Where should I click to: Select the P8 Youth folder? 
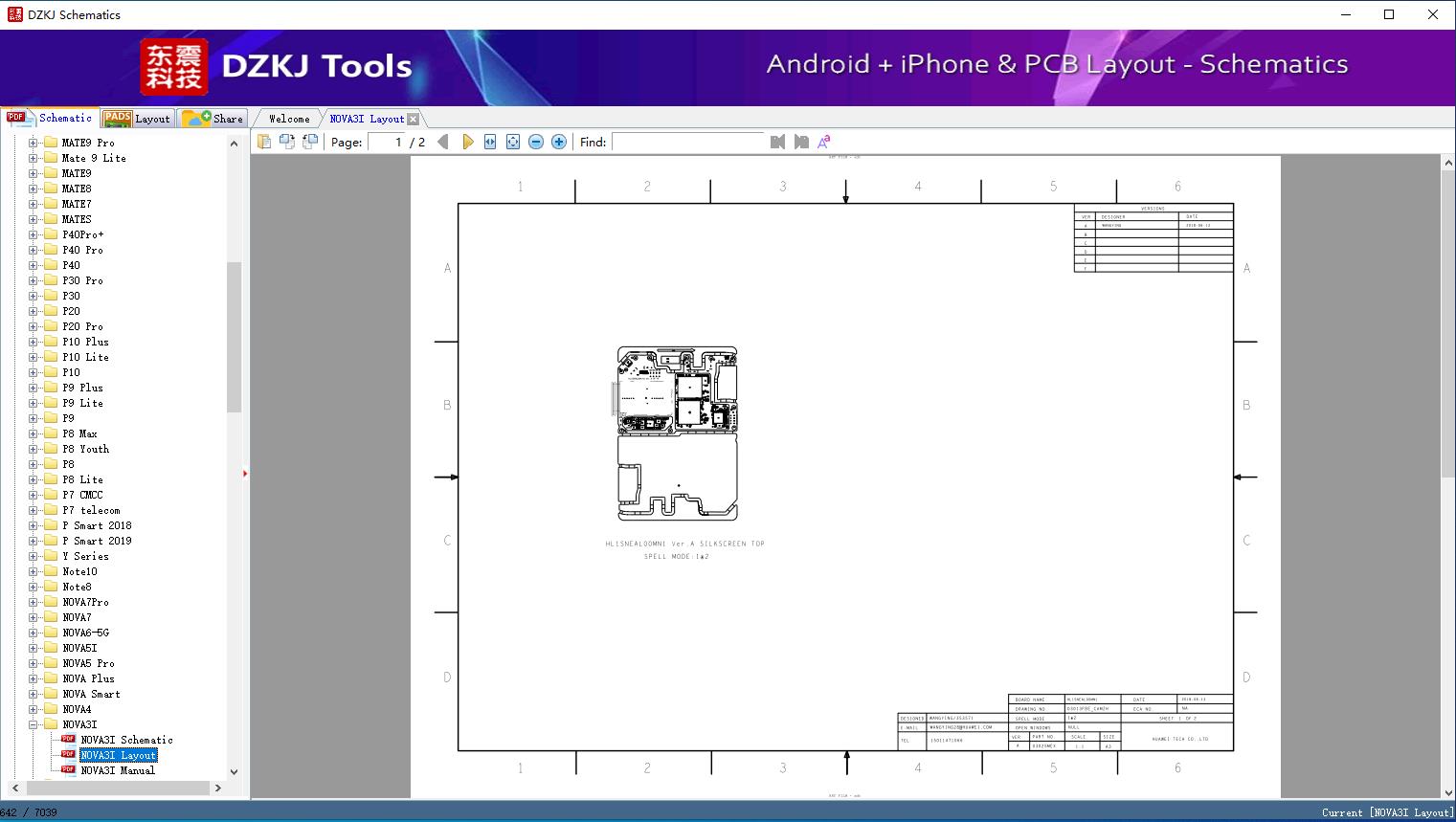click(x=85, y=449)
